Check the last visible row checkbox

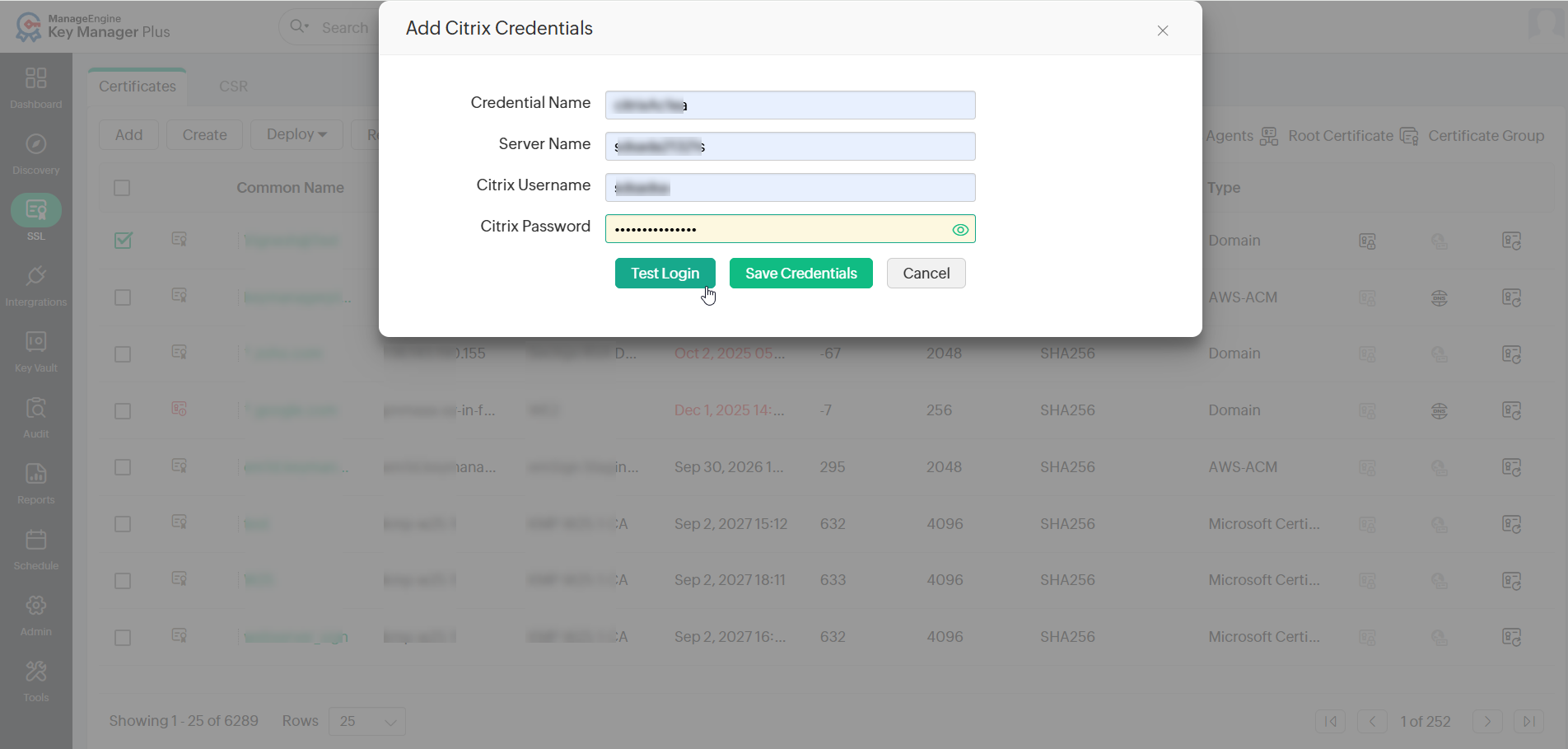(123, 638)
